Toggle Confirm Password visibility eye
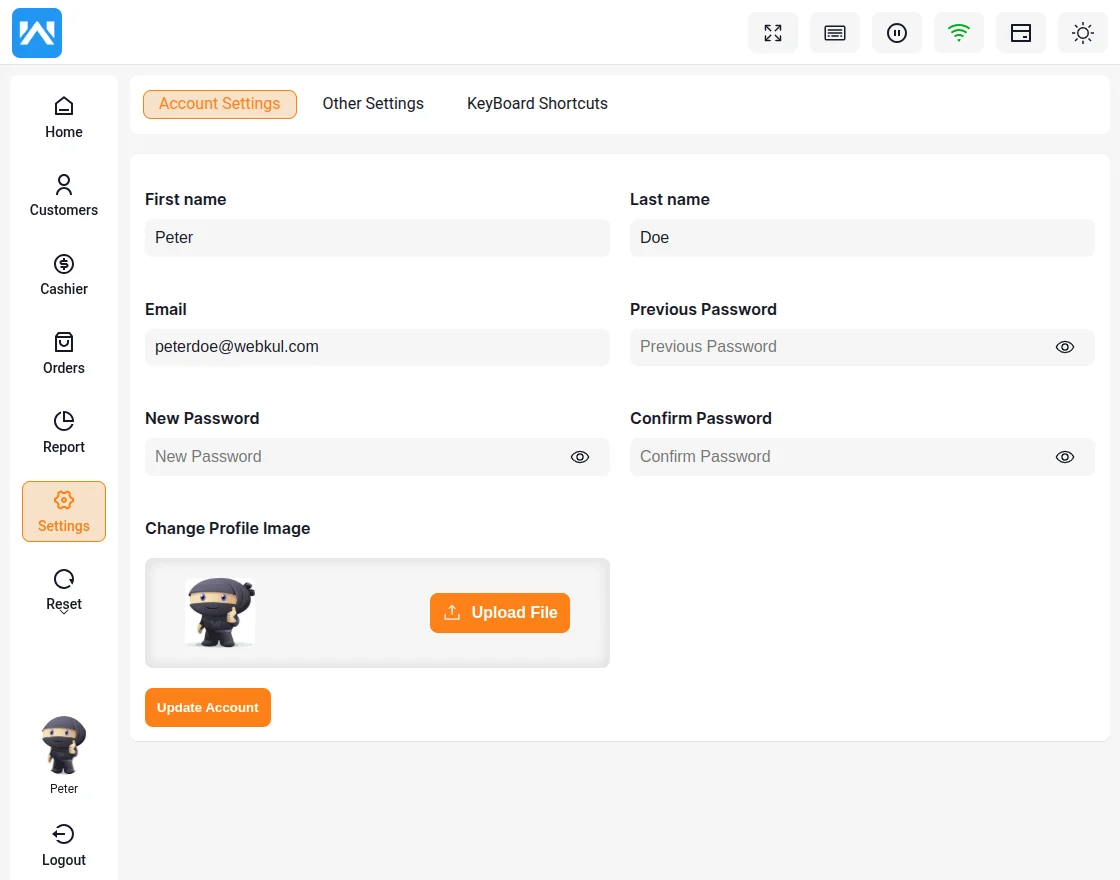Screen dimensions: 1120x880 point(1064,457)
